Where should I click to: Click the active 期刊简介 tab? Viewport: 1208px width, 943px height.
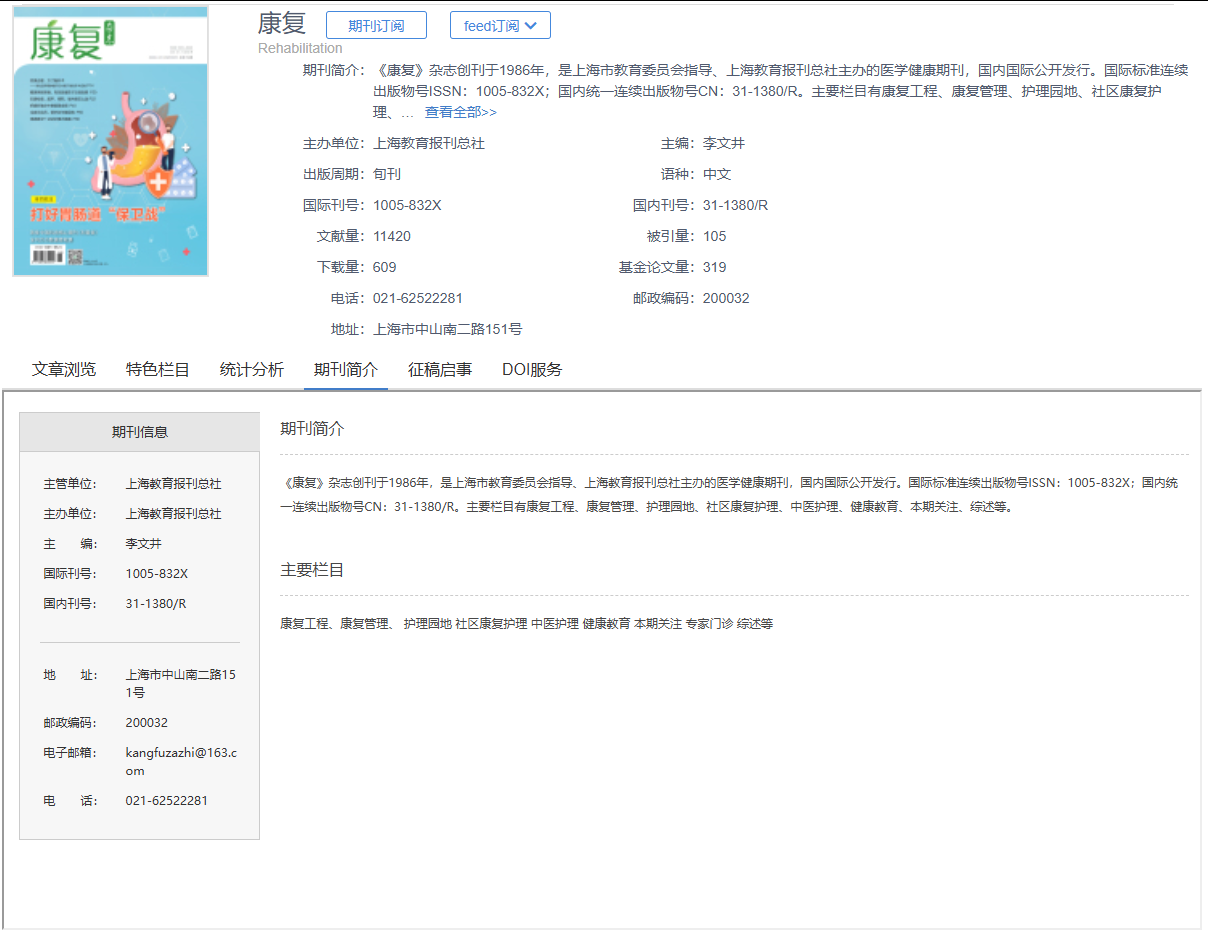pyautogui.click(x=345, y=368)
